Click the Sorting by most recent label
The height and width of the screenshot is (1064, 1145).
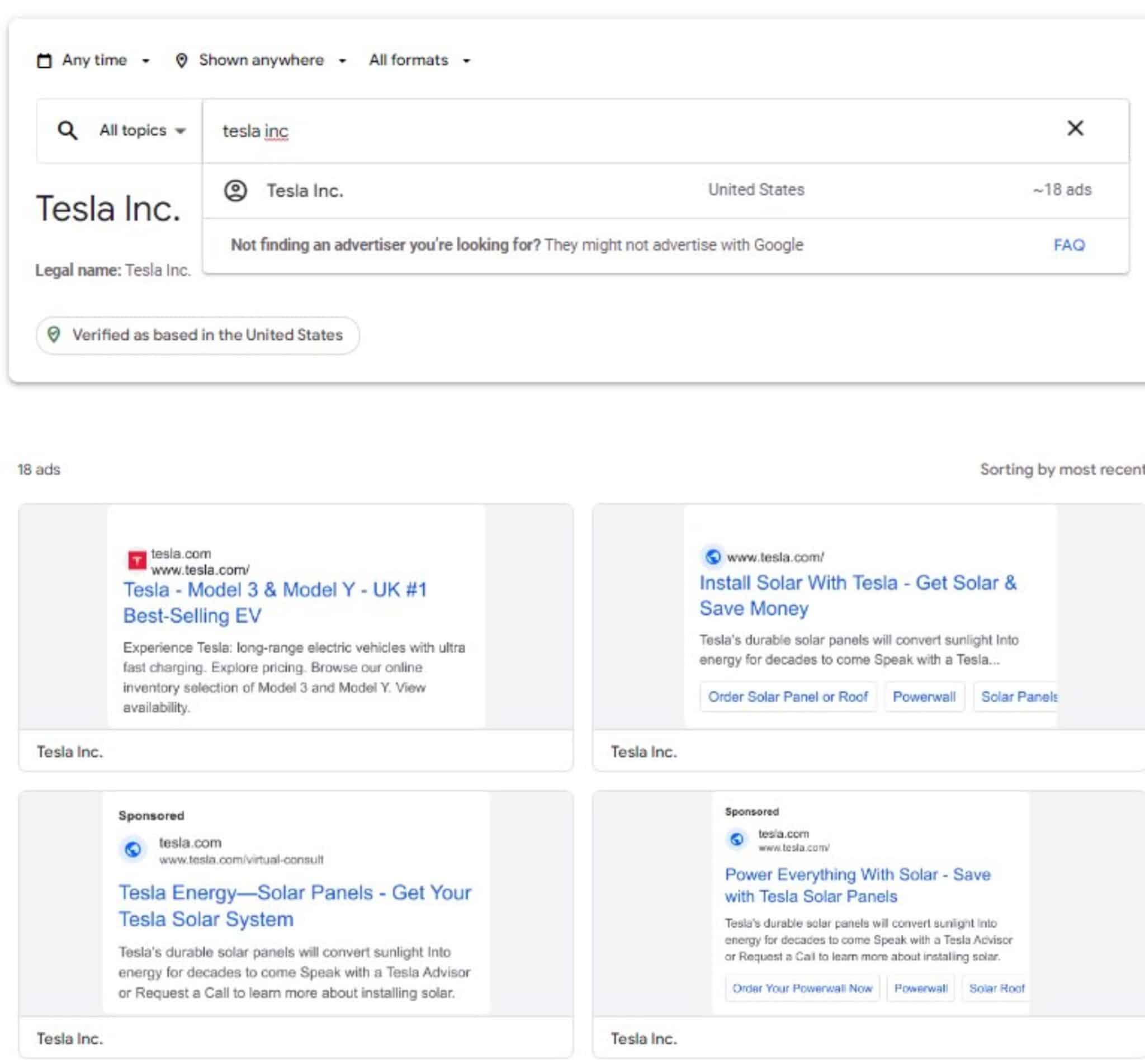point(1062,469)
